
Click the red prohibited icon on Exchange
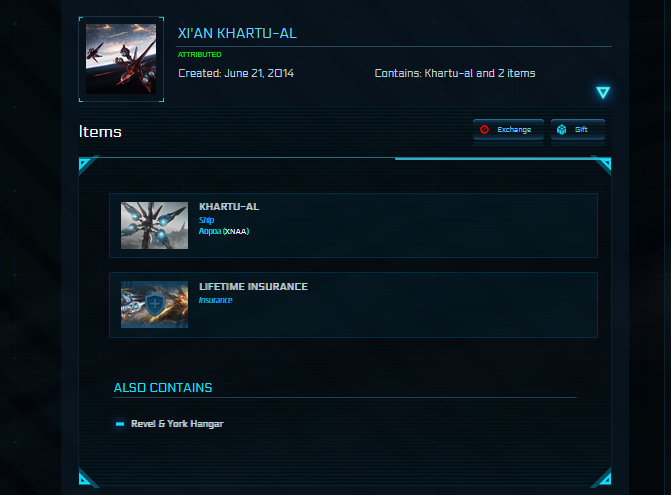484,129
